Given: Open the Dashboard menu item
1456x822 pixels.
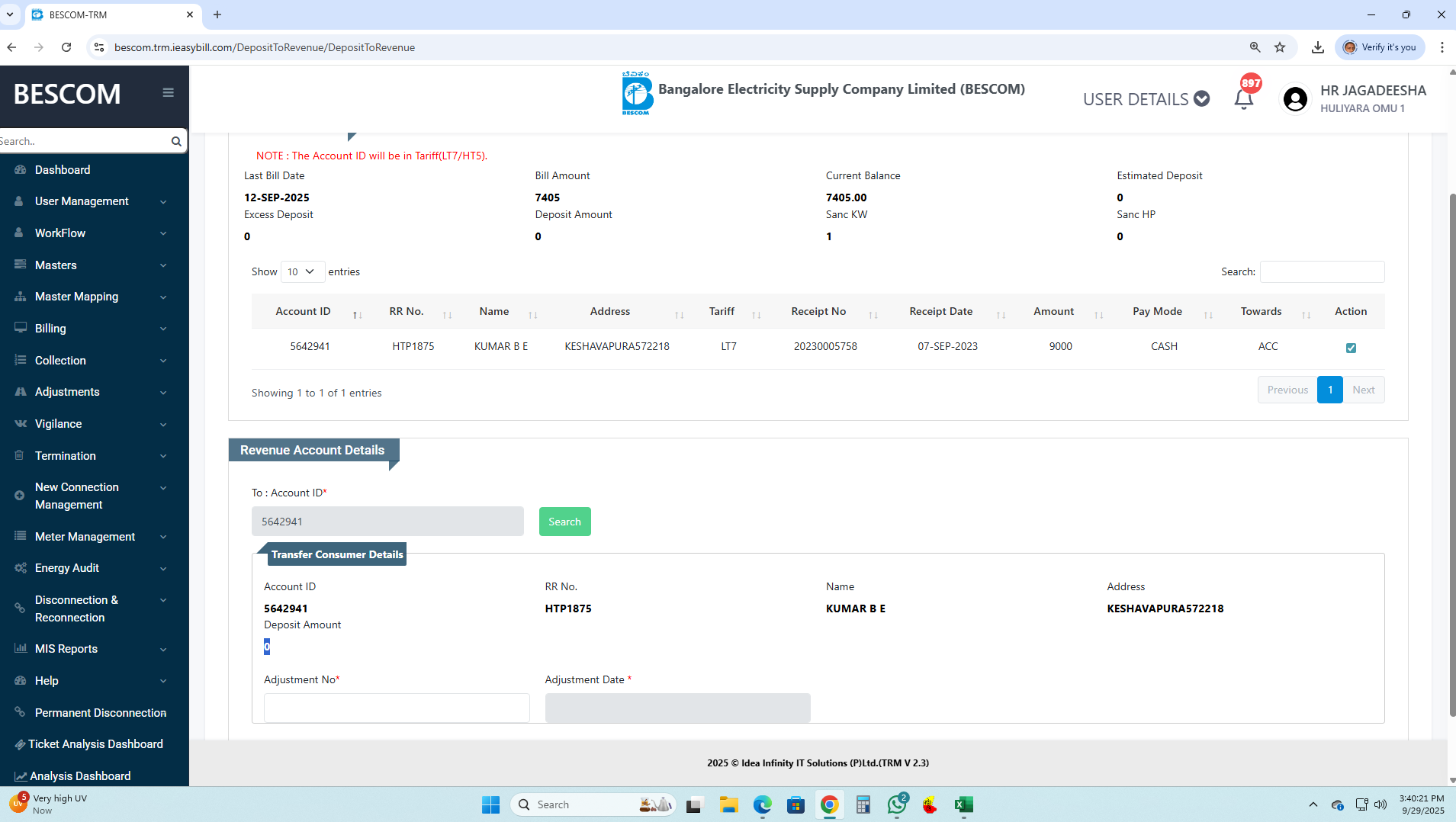Looking at the screenshot, I should click(x=63, y=170).
